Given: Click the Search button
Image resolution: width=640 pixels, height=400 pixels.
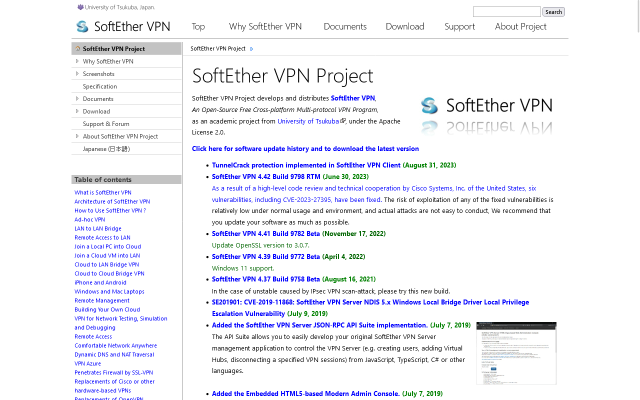Looking at the screenshot, I should point(553,12).
